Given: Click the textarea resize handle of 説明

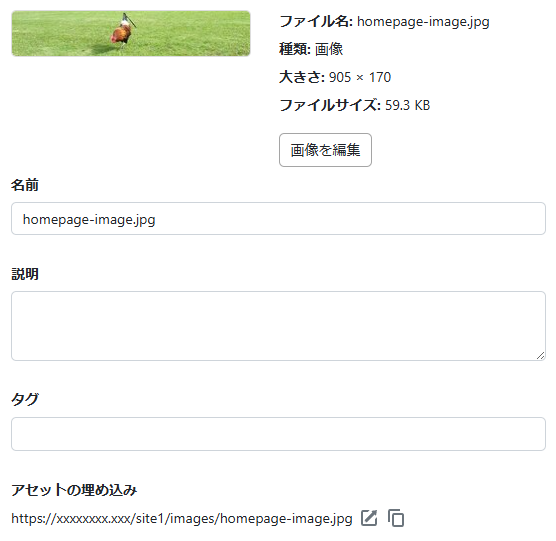Looking at the screenshot, I should coord(540,356).
